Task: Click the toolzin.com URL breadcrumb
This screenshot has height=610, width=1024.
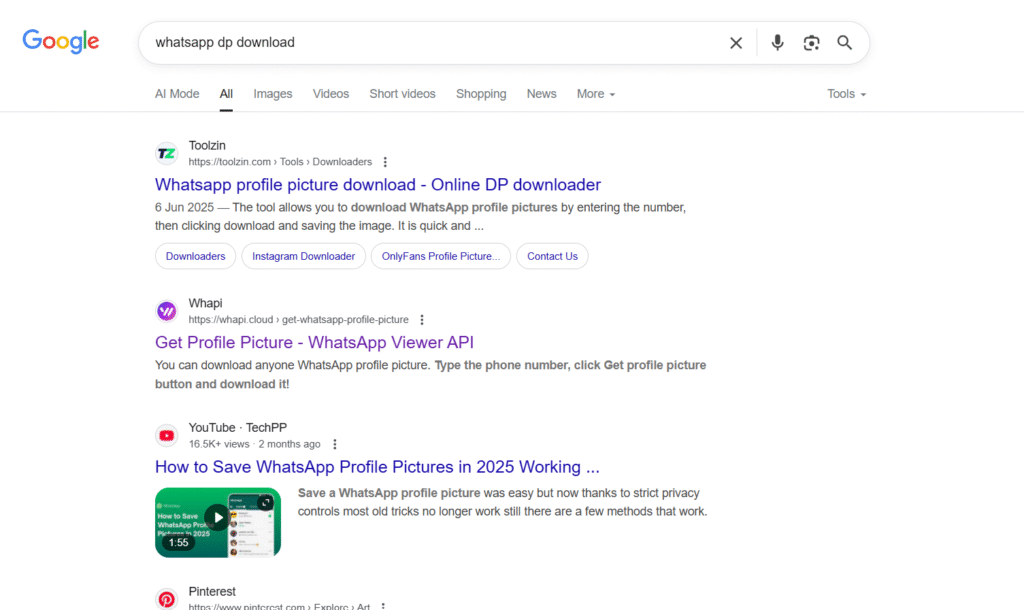Action: click(x=280, y=162)
